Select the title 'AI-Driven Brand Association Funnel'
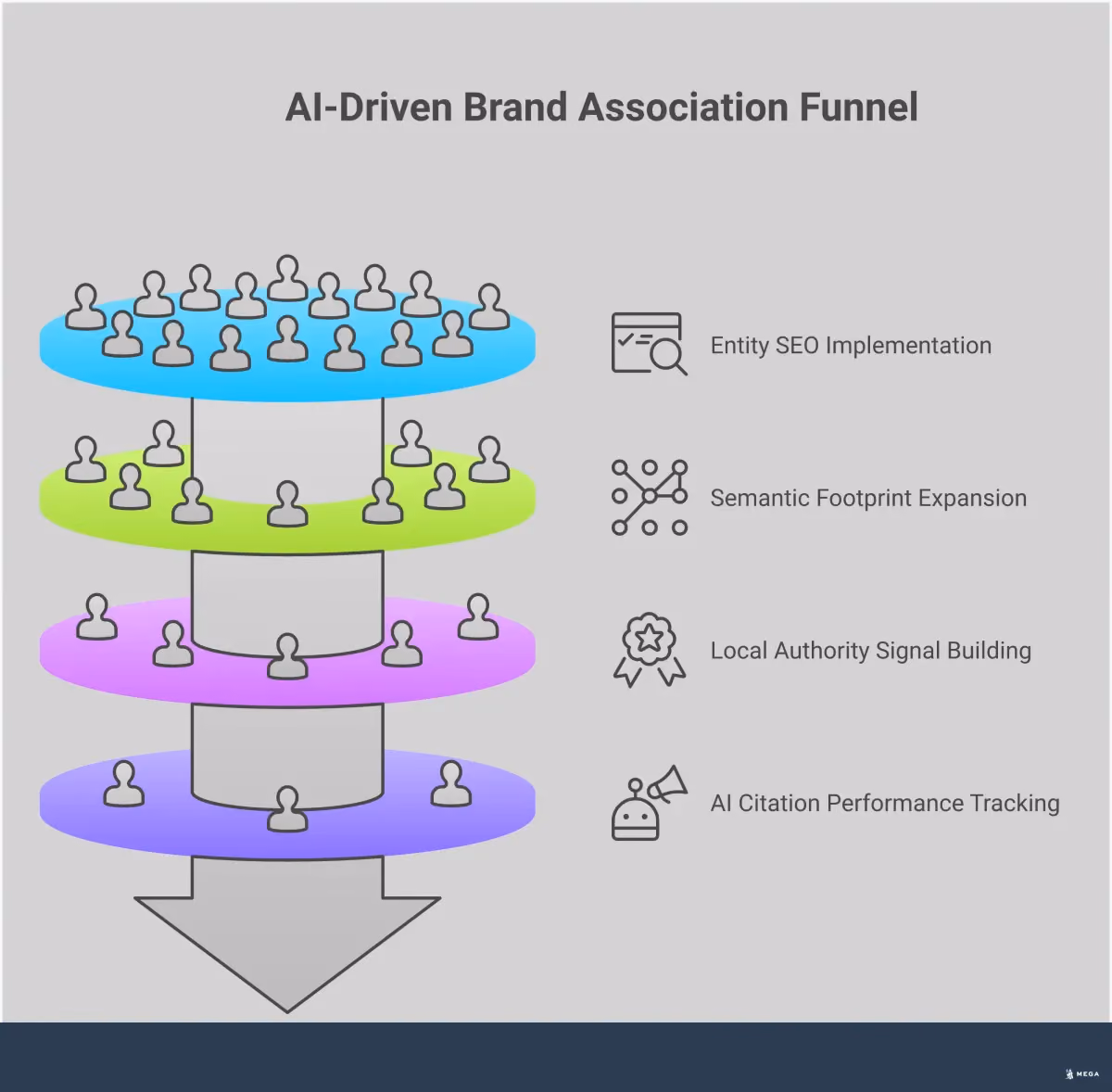Viewport: 1112px width, 1092px height. [x=601, y=107]
